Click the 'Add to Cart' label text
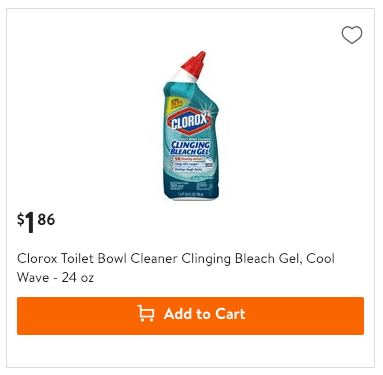Image resolution: width=383 pixels, height=375 pixels. [x=204, y=314]
